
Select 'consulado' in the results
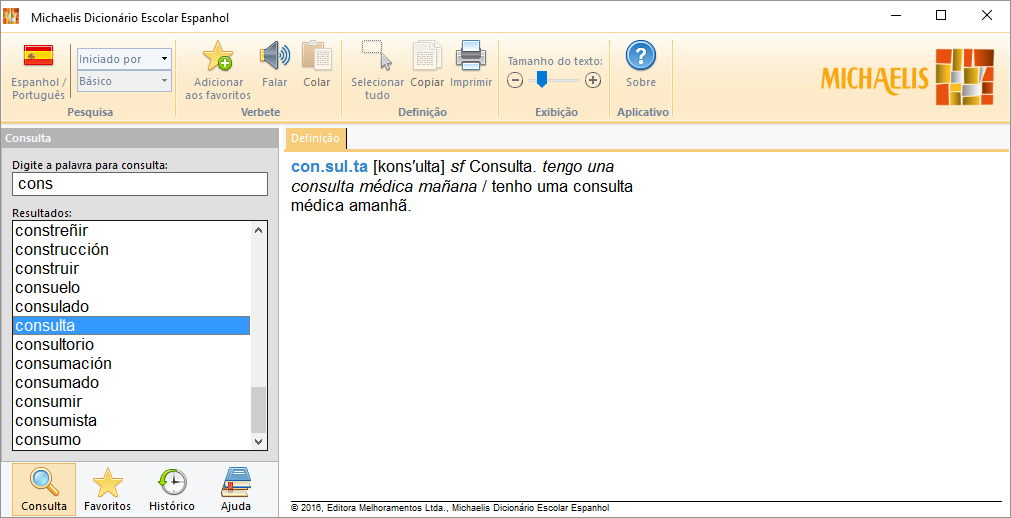tap(132, 306)
